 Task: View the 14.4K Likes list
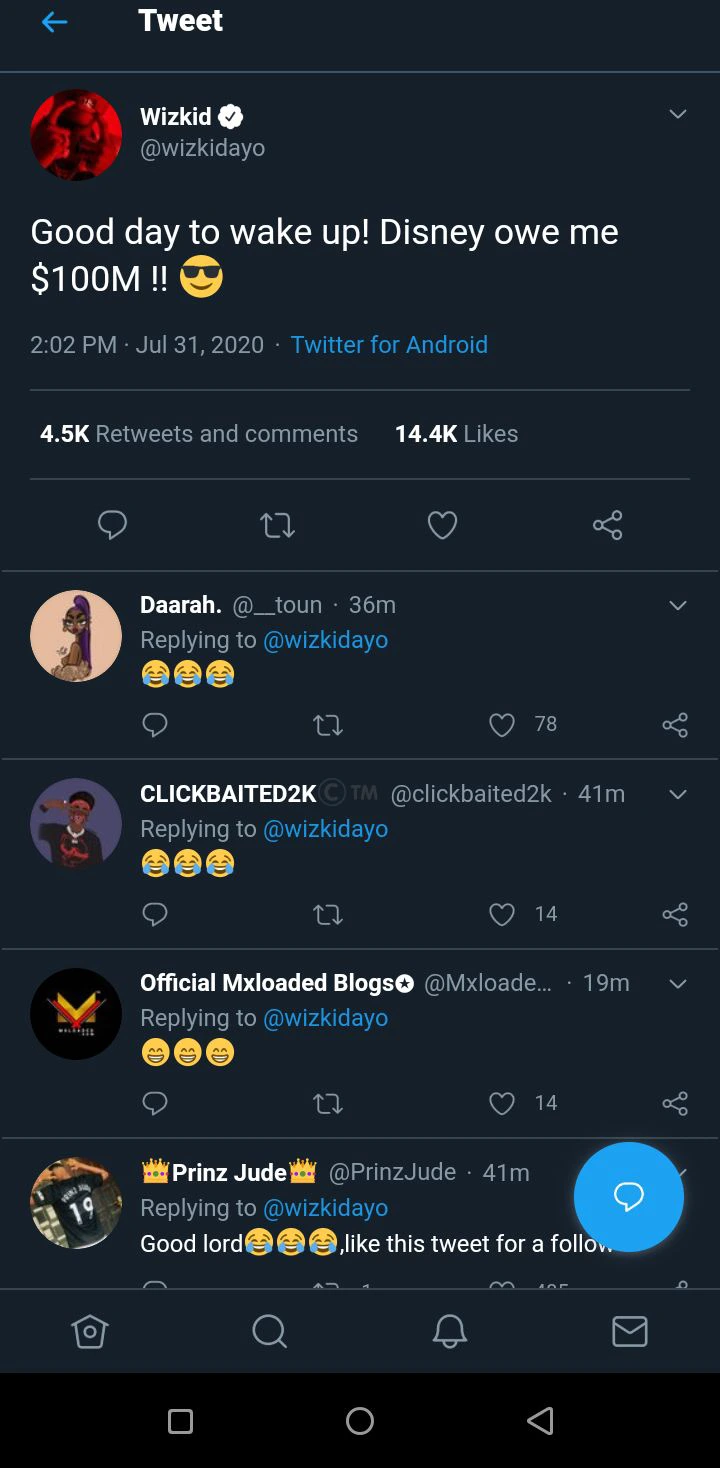tap(456, 434)
